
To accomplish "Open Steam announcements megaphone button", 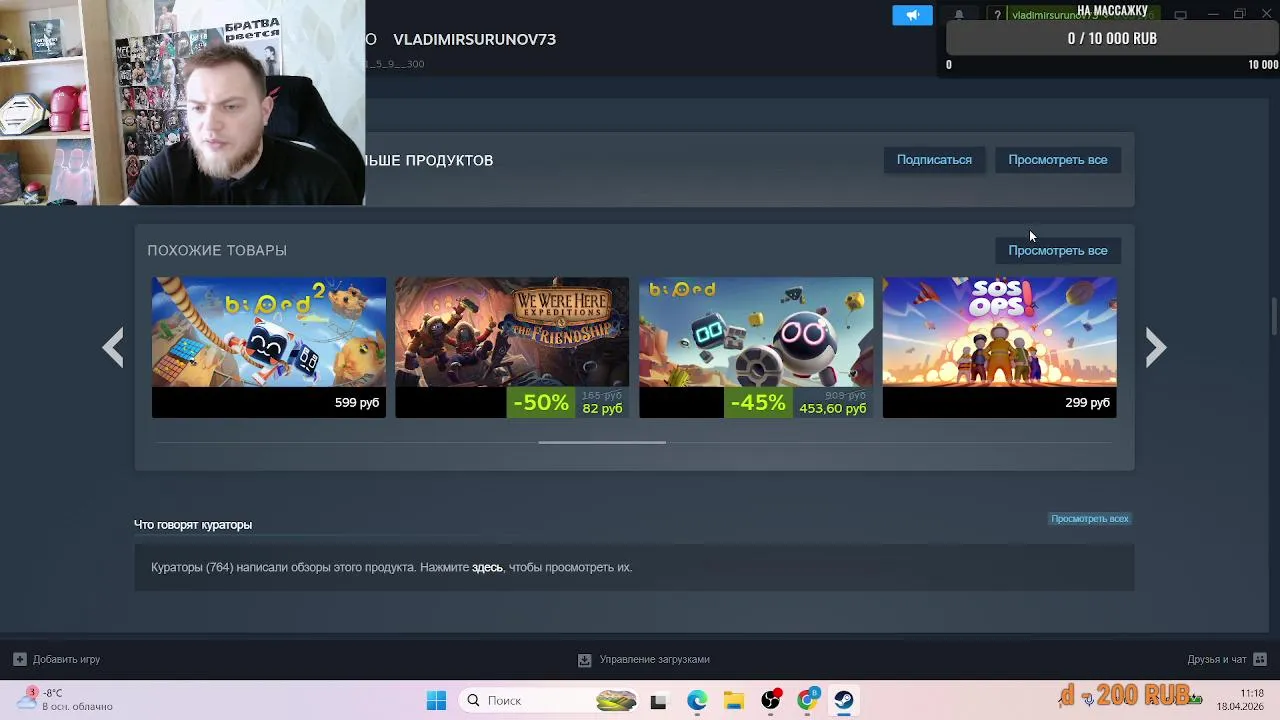I will pos(912,15).
